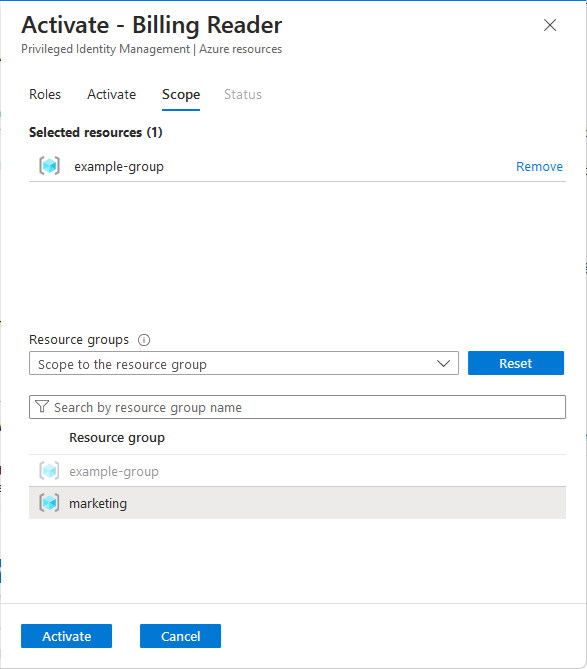The height and width of the screenshot is (669, 587).
Task: Click Cancel to discard the activation
Action: [x=180, y=636]
